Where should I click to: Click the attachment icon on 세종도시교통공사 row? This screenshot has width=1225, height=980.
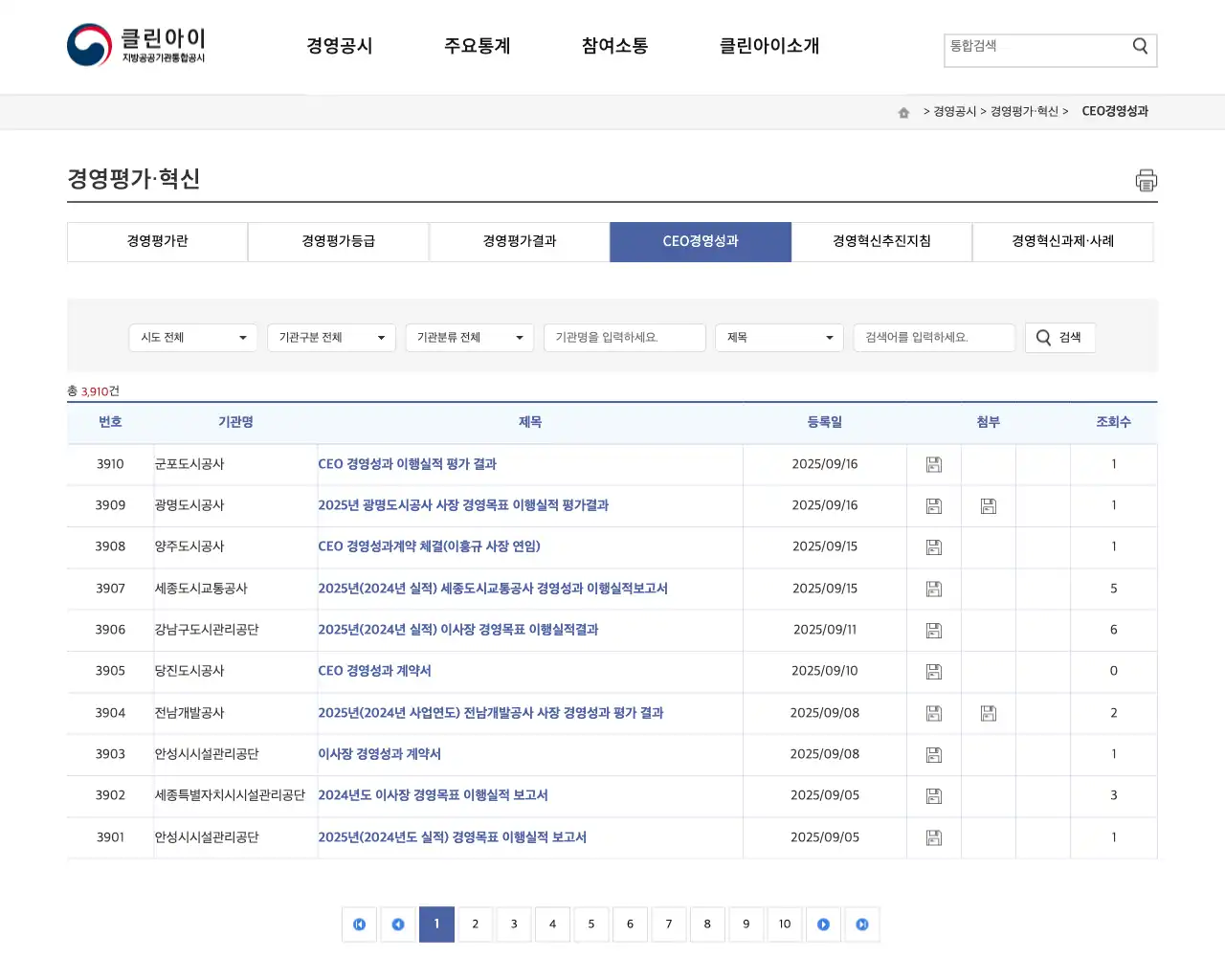tap(933, 589)
